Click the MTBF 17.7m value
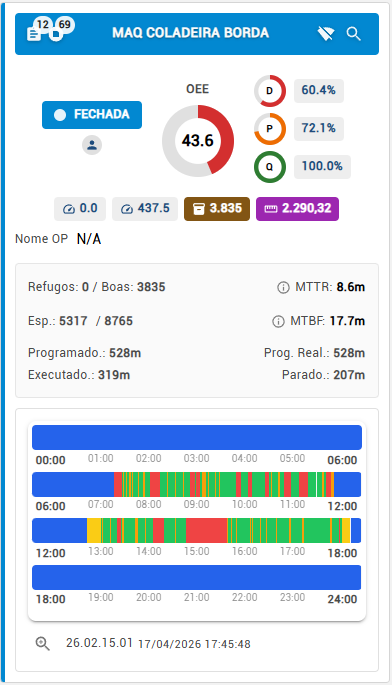 pyautogui.click(x=347, y=321)
